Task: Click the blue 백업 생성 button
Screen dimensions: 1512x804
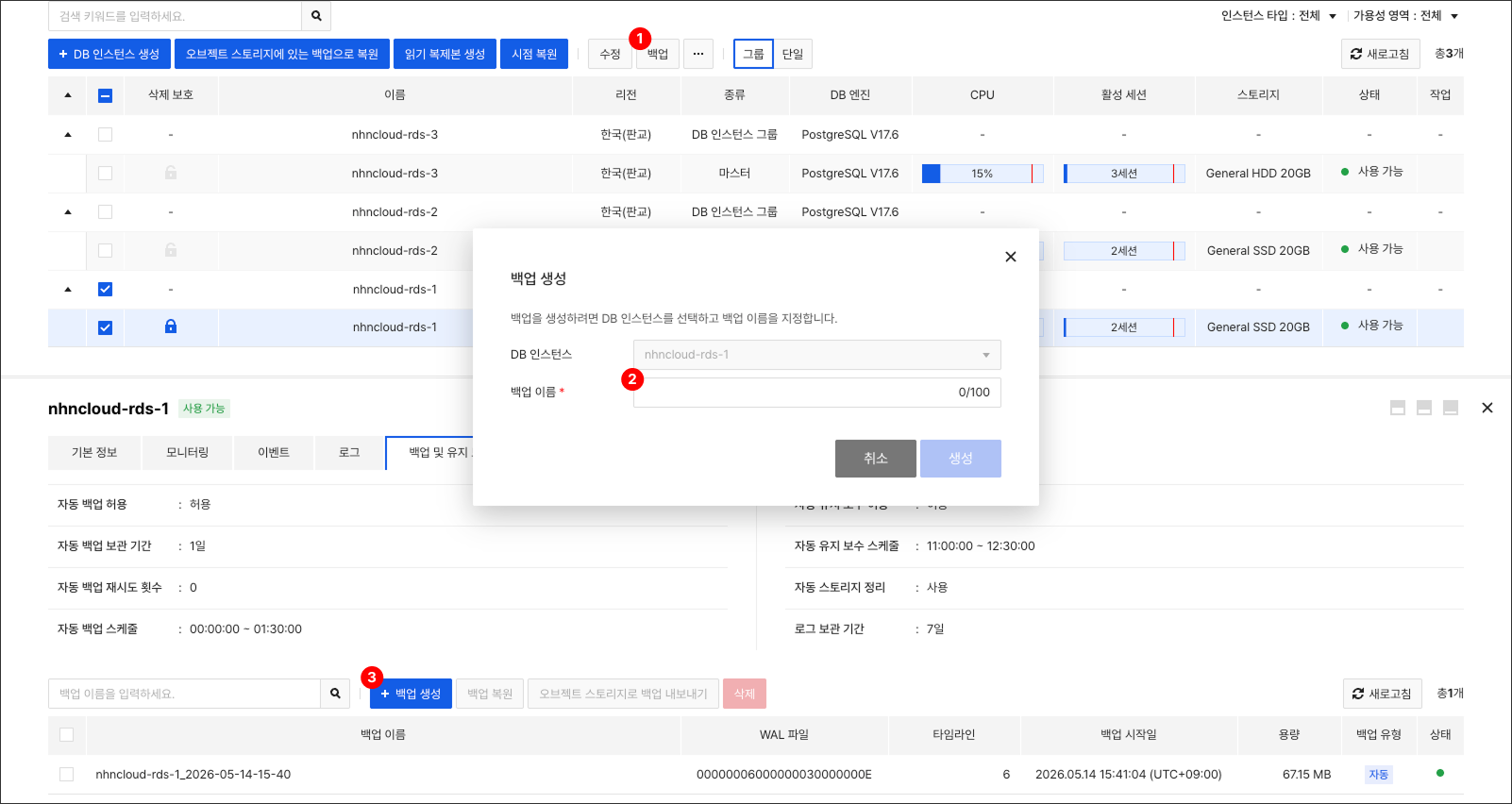Action: [411, 694]
